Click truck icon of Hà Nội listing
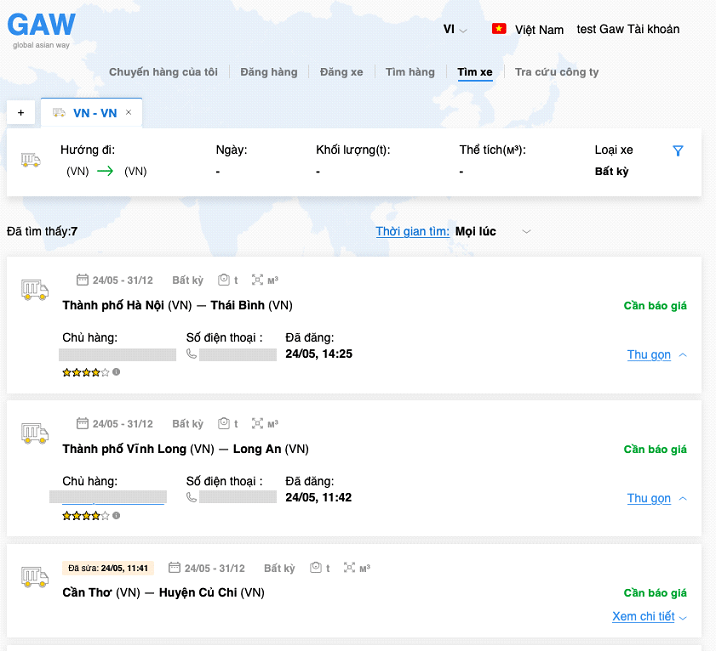This screenshot has height=651, width=716. 35,290
